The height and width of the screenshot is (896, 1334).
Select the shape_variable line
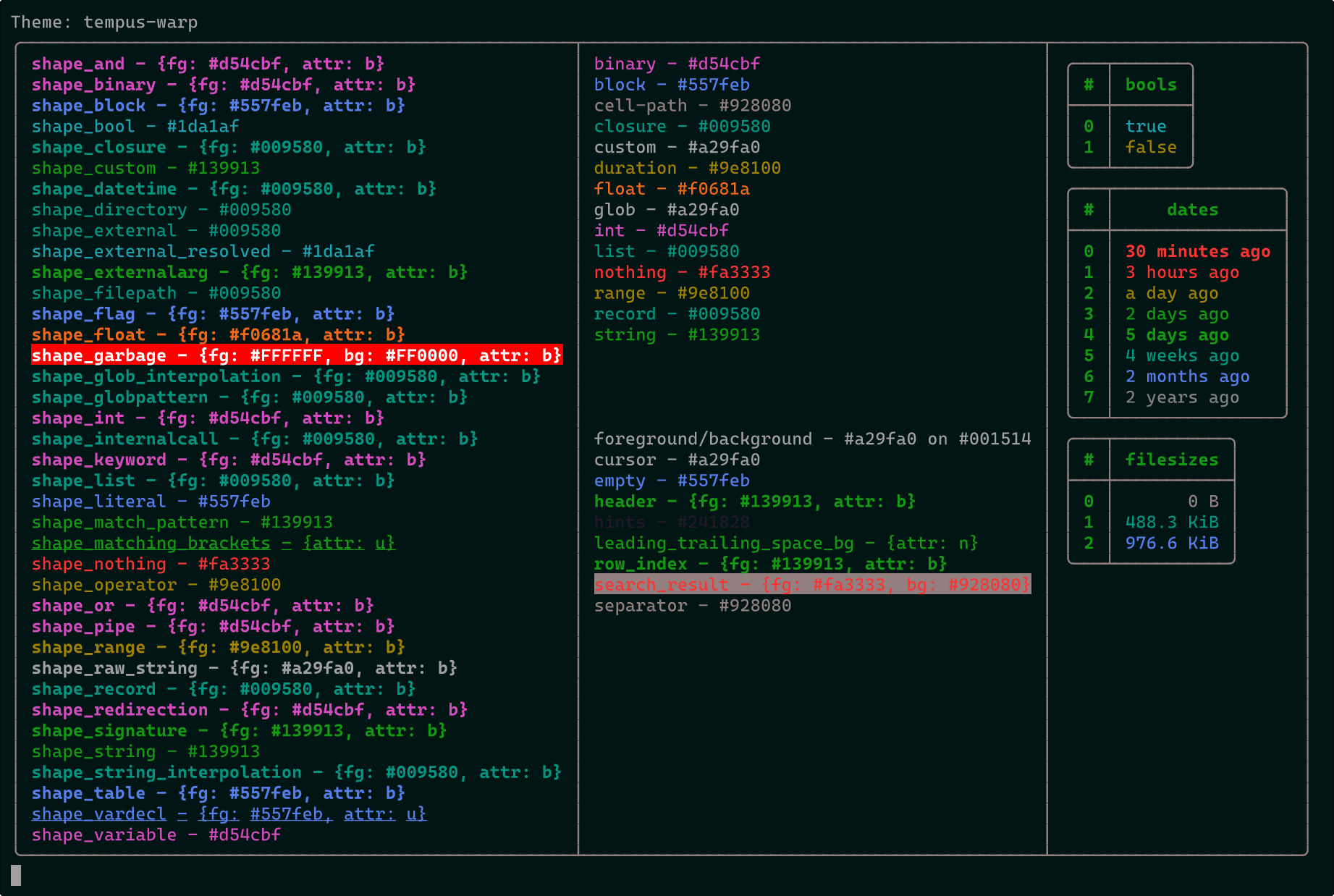click(156, 835)
